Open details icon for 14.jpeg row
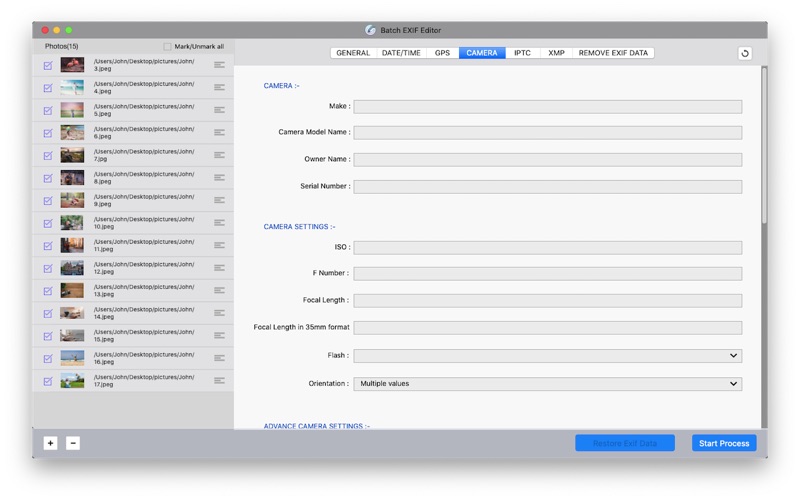Screen dimensions: 800x500 (219, 313)
